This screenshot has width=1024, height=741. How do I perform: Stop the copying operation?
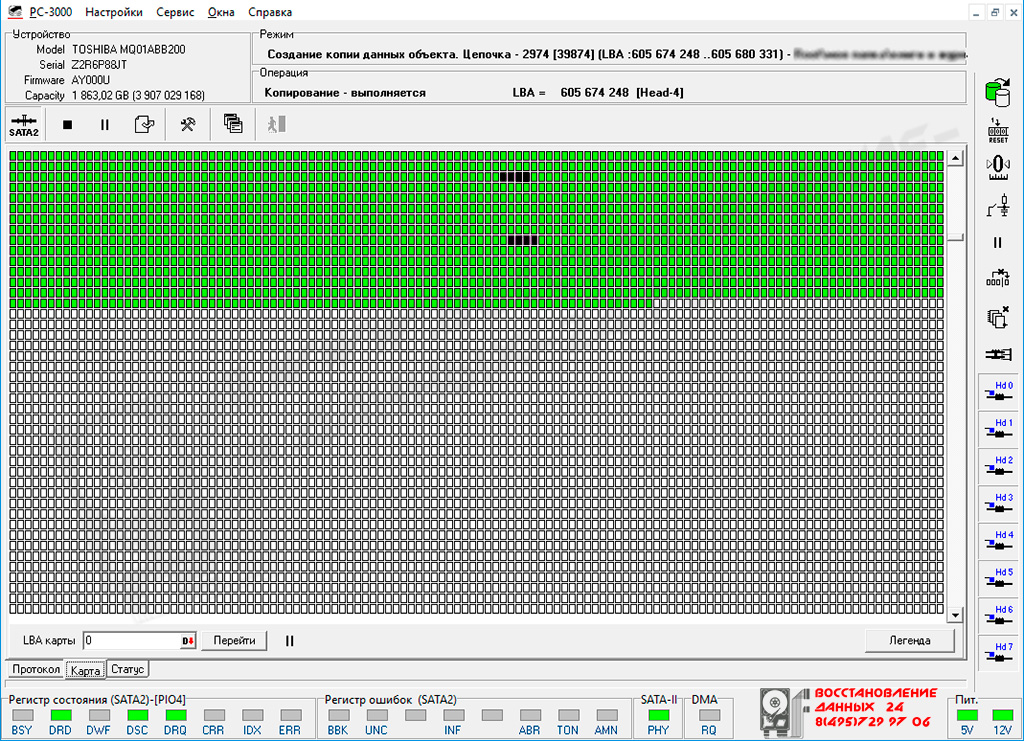[67, 124]
